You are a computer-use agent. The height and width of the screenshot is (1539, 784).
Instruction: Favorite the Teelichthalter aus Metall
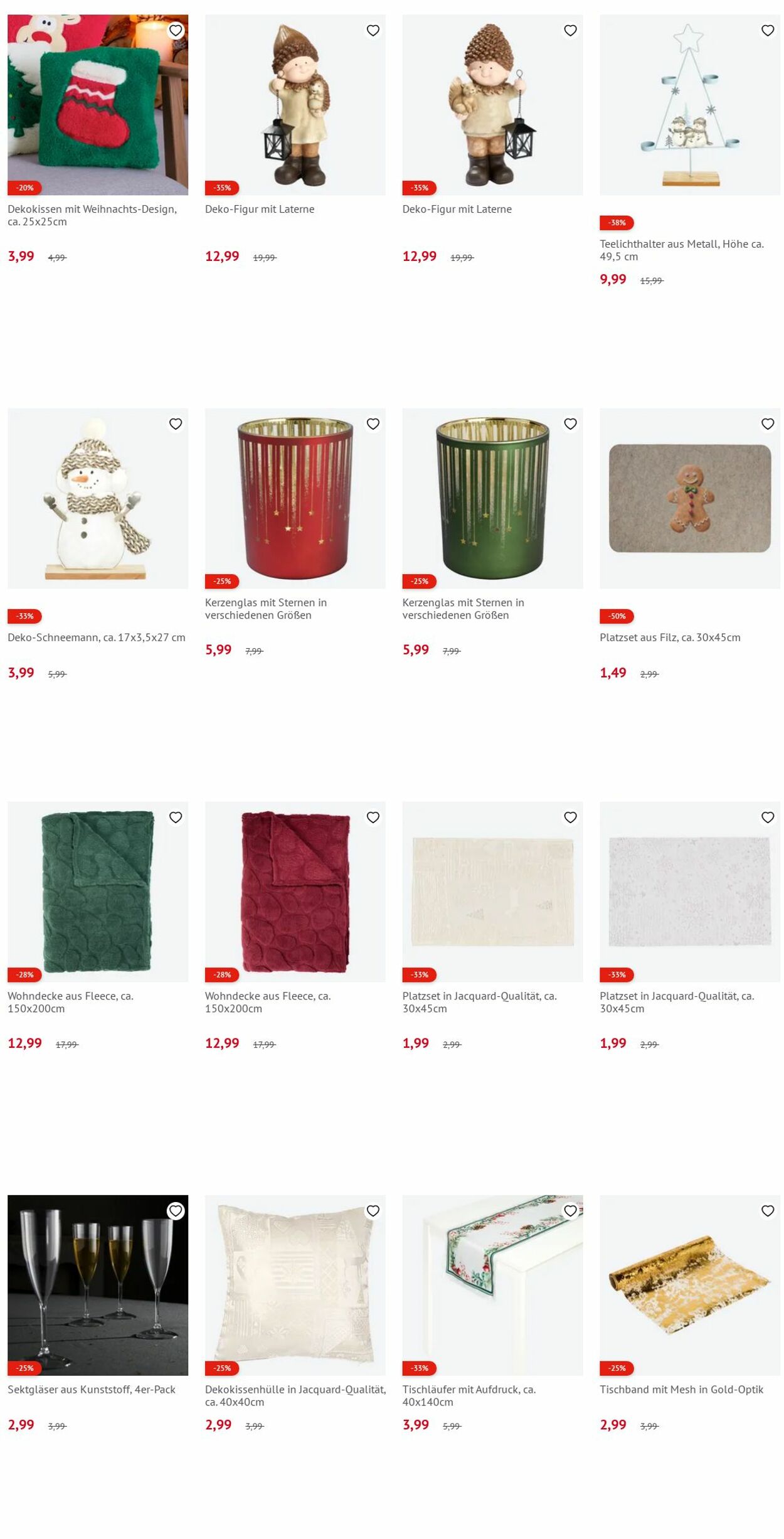point(768,30)
